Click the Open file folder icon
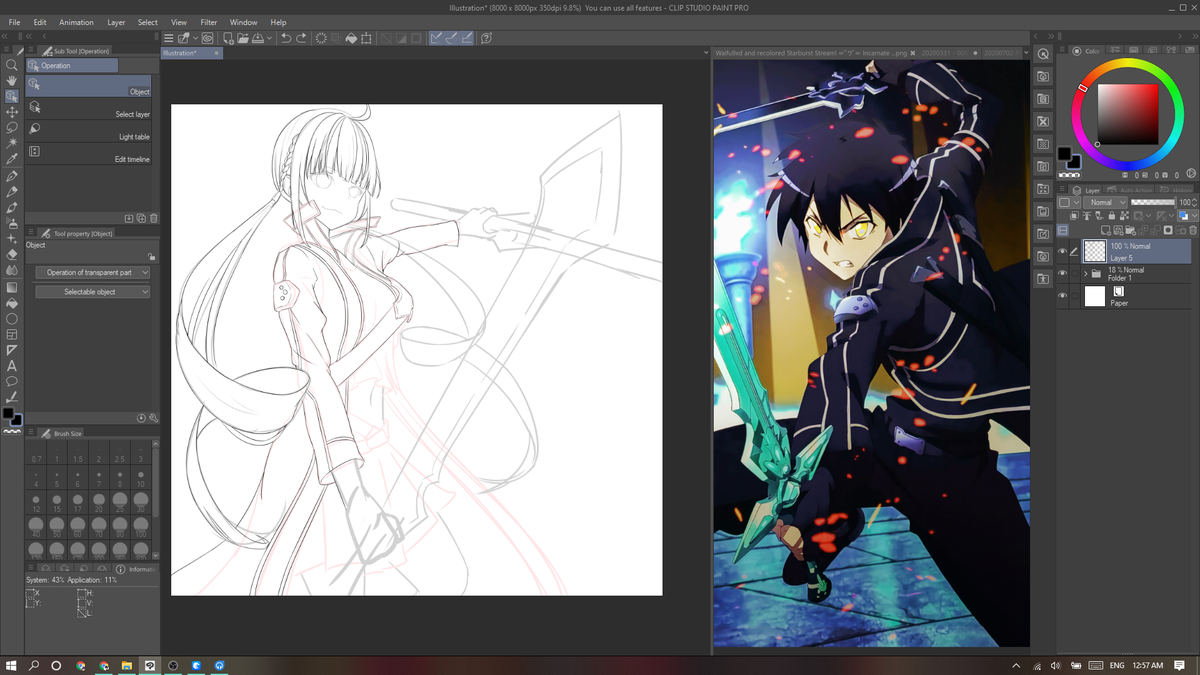This screenshot has height=675, width=1200. tap(243, 38)
